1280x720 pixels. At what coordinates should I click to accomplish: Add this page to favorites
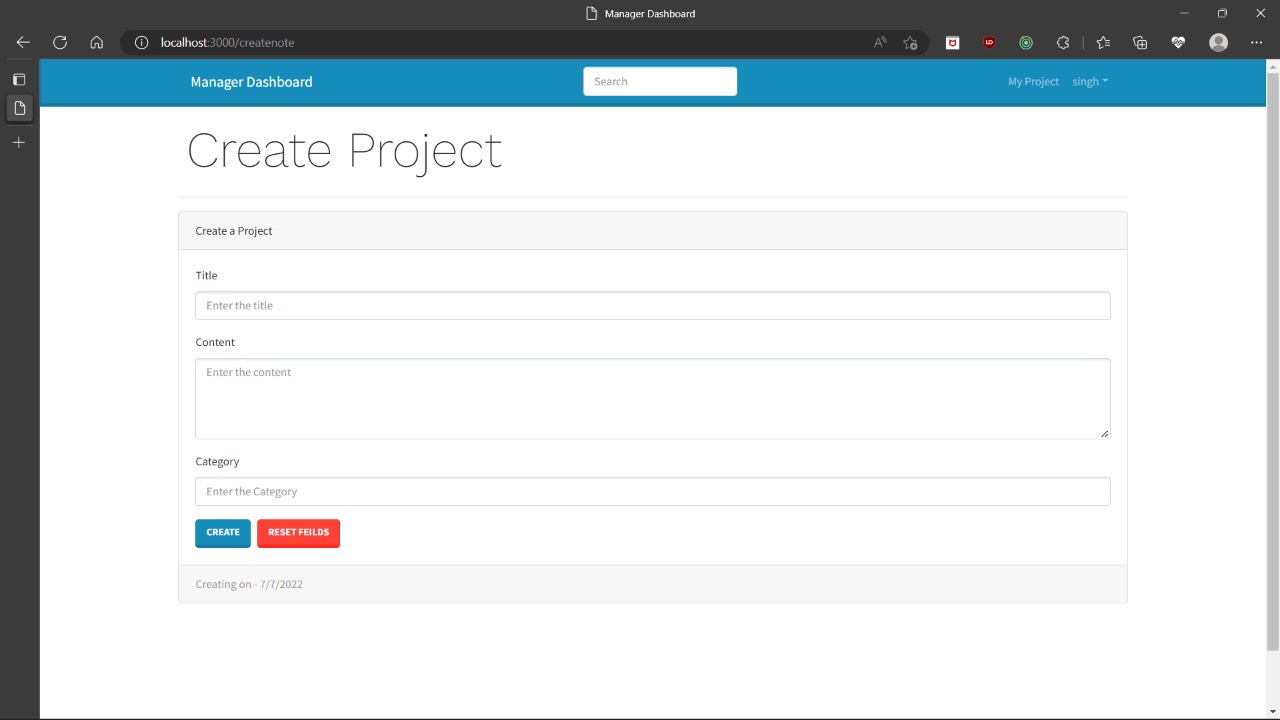(x=910, y=42)
